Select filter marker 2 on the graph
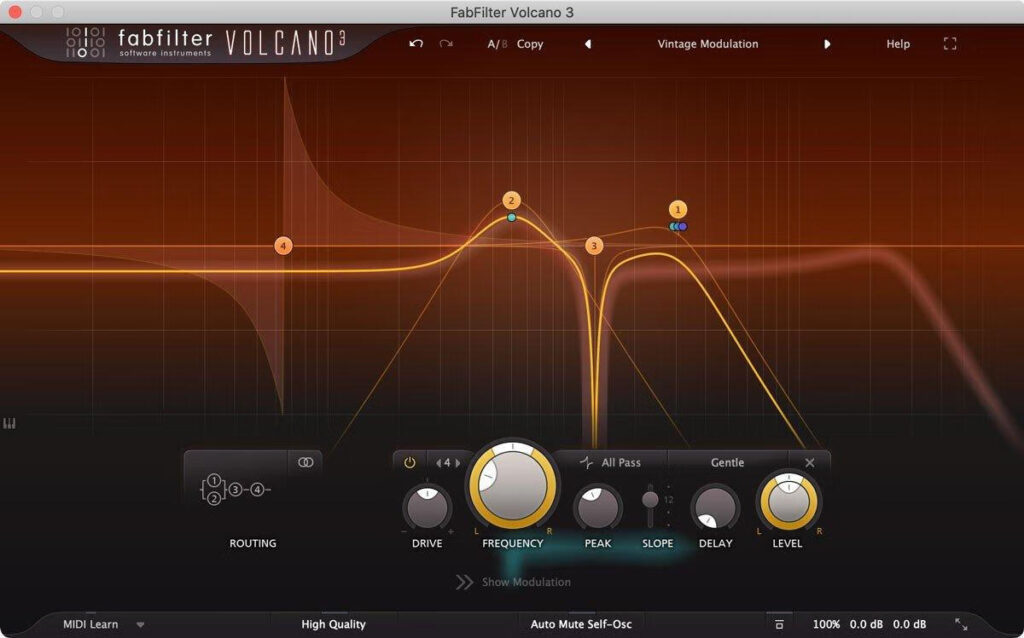Image resolution: width=1024 pixels, height=638 pixels. click(510, 199)
